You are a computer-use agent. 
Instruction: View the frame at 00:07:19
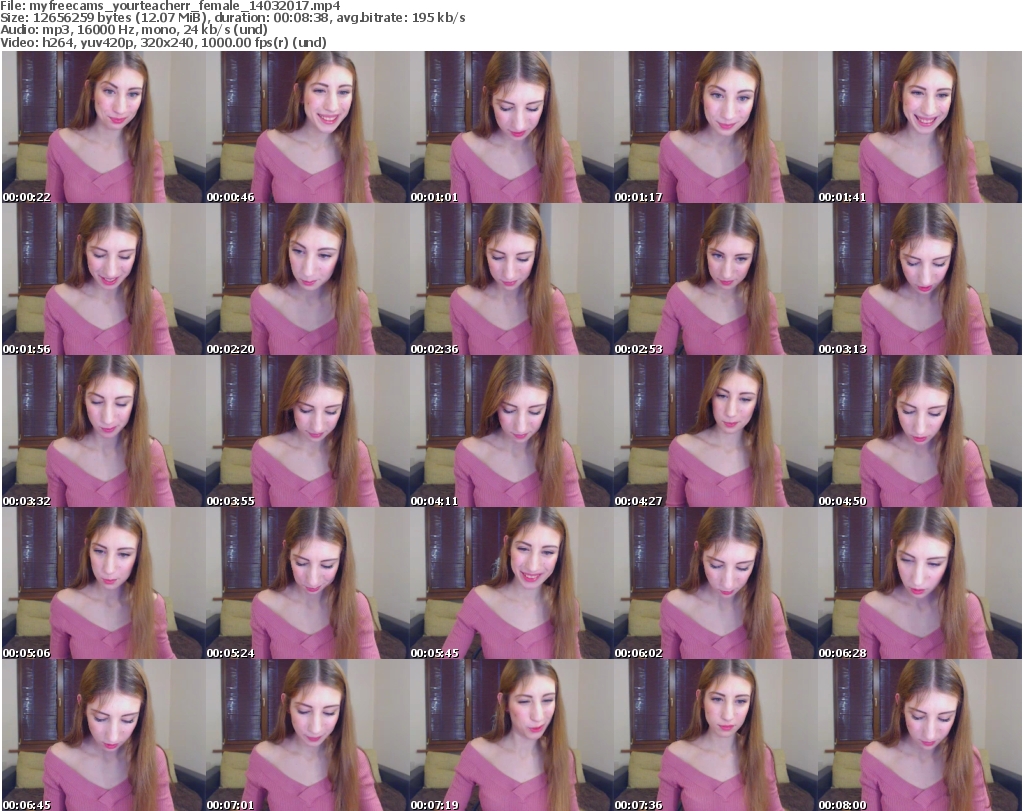tap(512, 735)
